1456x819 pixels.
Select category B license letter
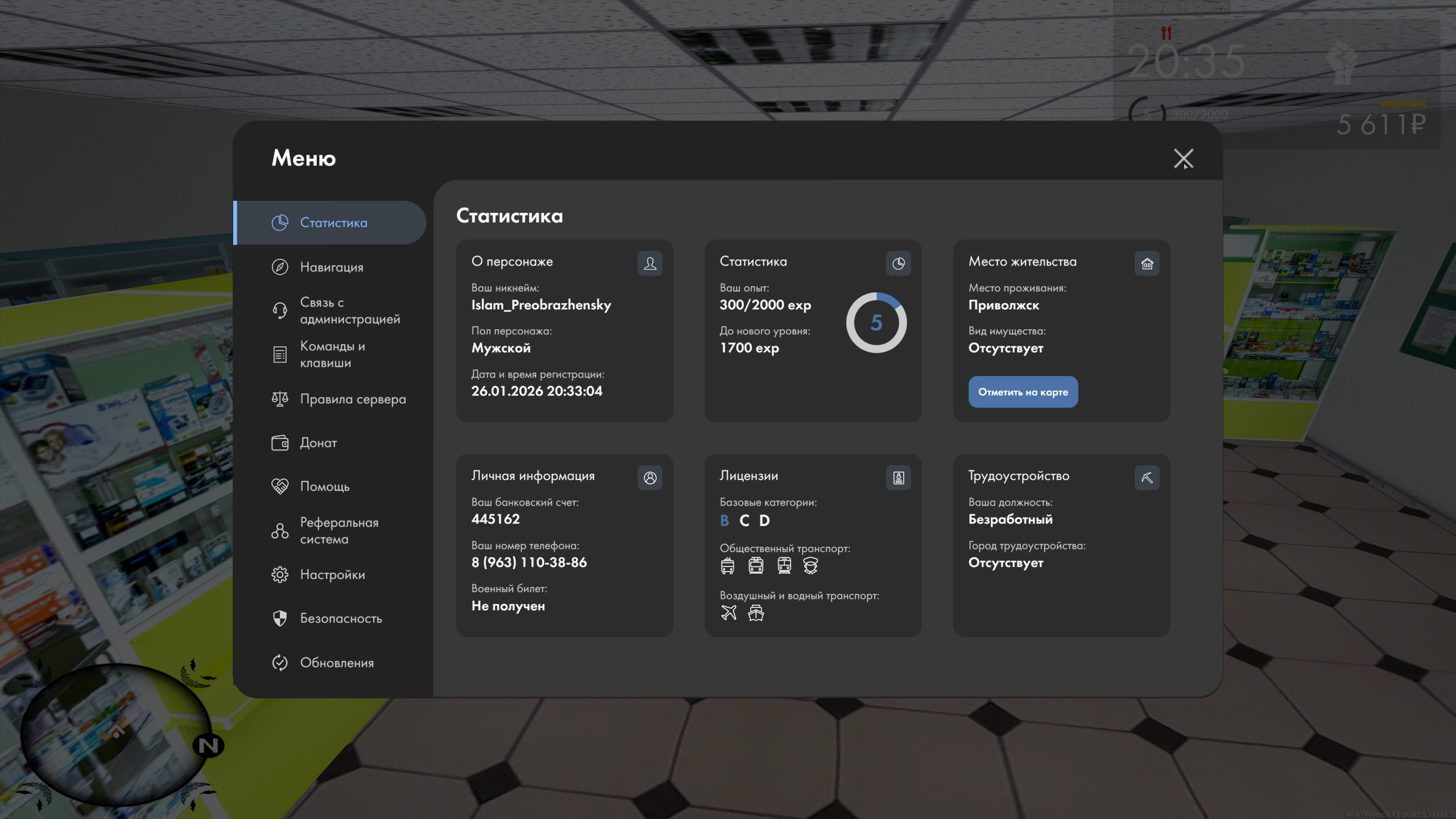[x=724, y=520]
